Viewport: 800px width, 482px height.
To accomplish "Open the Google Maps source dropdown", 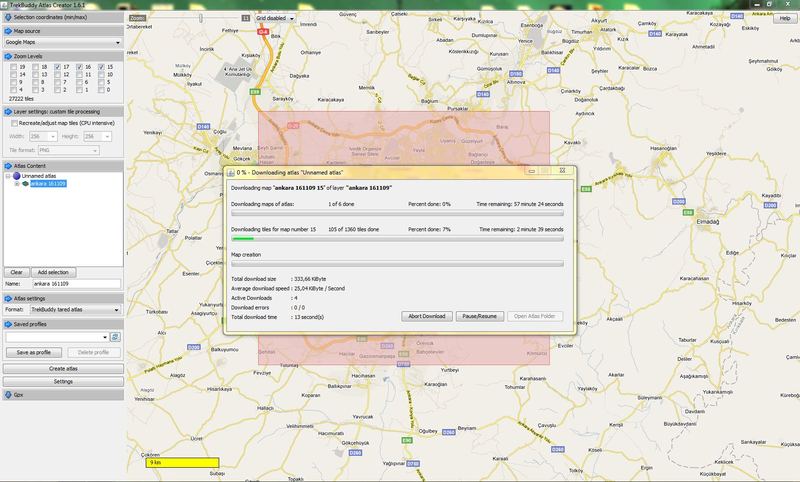I will pos(118,43).
